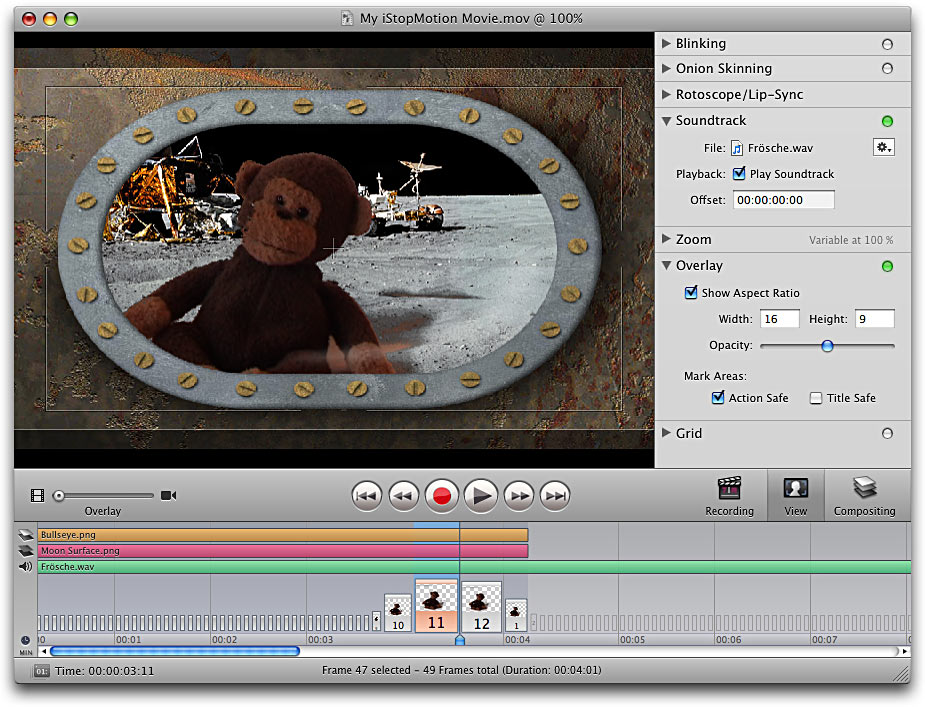Click the foreground layer icon beside Bullseye.png
This screenshot has height=707, width=925.
click(x=26, y=535)
